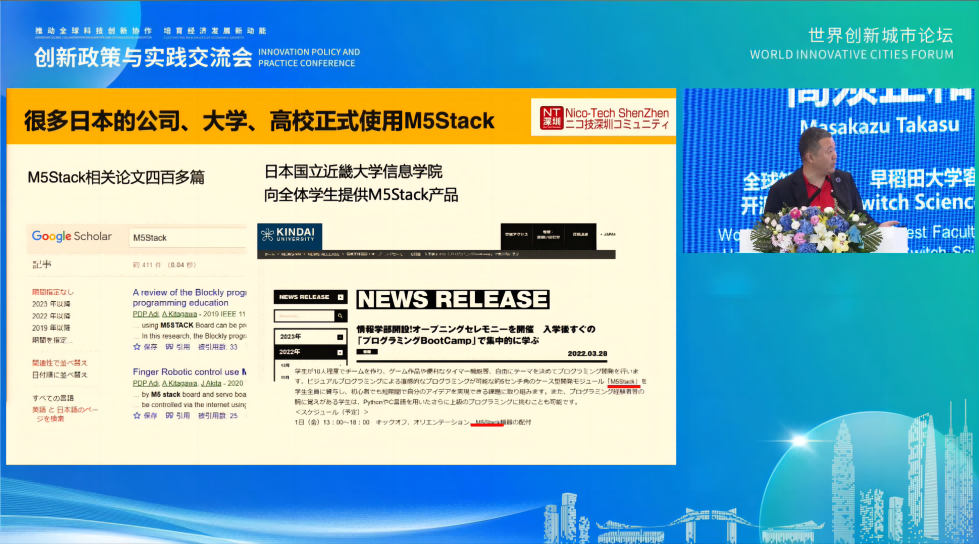This screenshot has height=544, width=979.
Task: Click the '約 411 件' result count text
Action: click(x=164, y=265)
